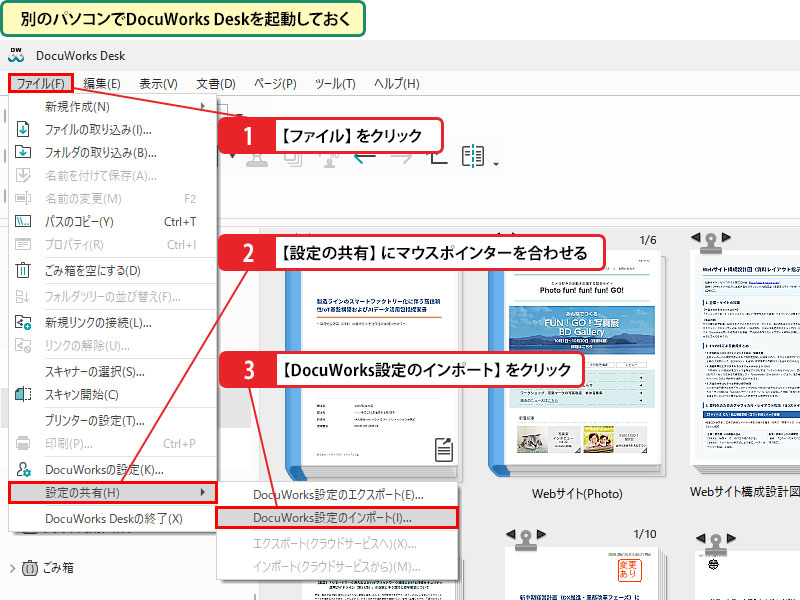Select リンクの解除(U)... menu item
The image size is (800, 600).
[x=113, y=345]
